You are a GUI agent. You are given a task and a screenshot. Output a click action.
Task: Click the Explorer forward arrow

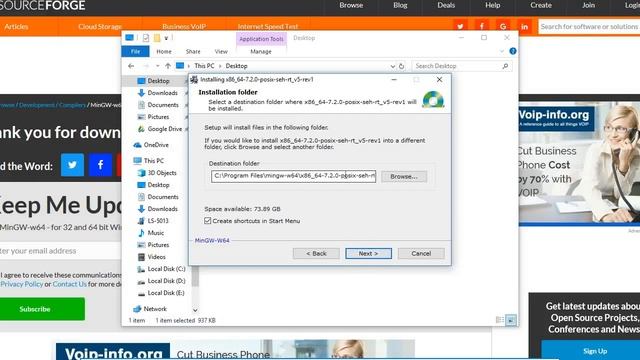pos(146,66)
